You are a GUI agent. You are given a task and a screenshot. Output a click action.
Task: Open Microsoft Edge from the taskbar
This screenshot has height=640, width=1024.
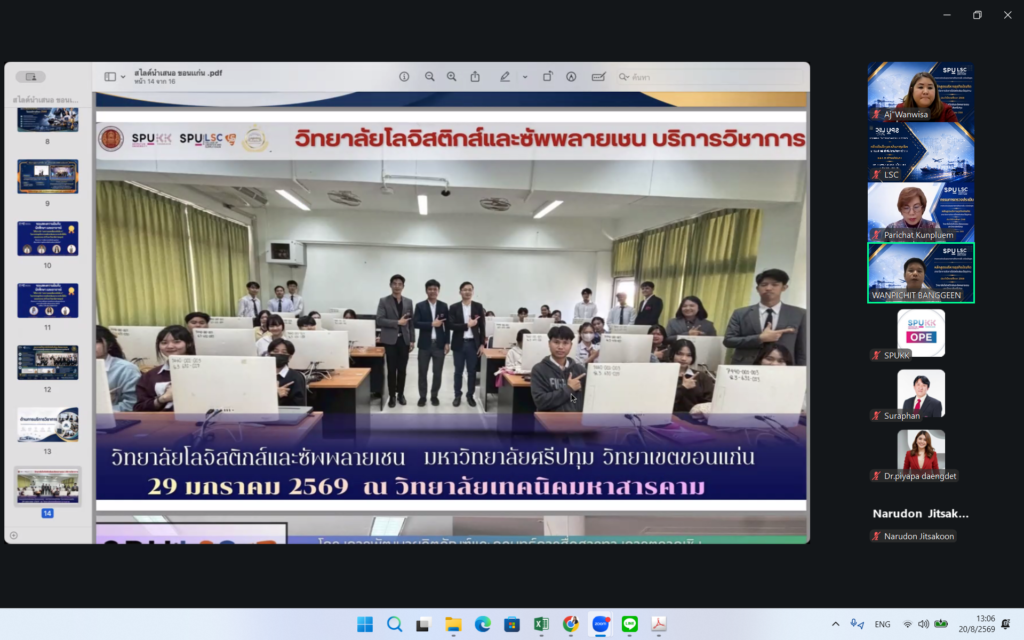coord(483,624)
